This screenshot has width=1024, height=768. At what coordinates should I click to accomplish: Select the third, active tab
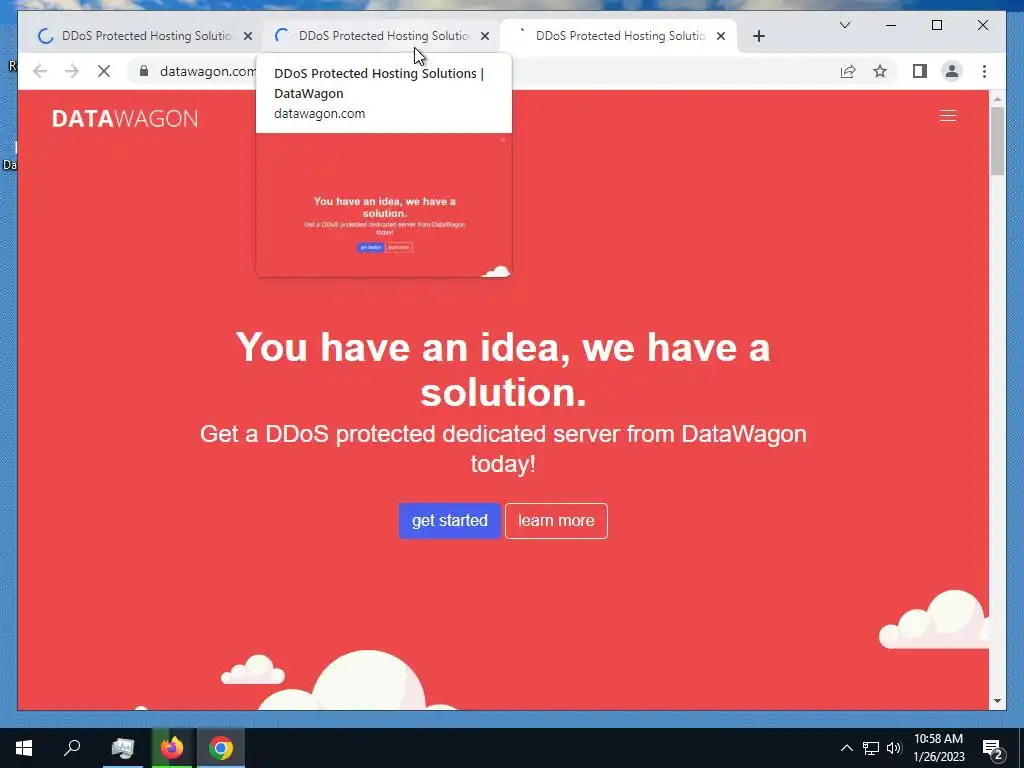point(618,37)
